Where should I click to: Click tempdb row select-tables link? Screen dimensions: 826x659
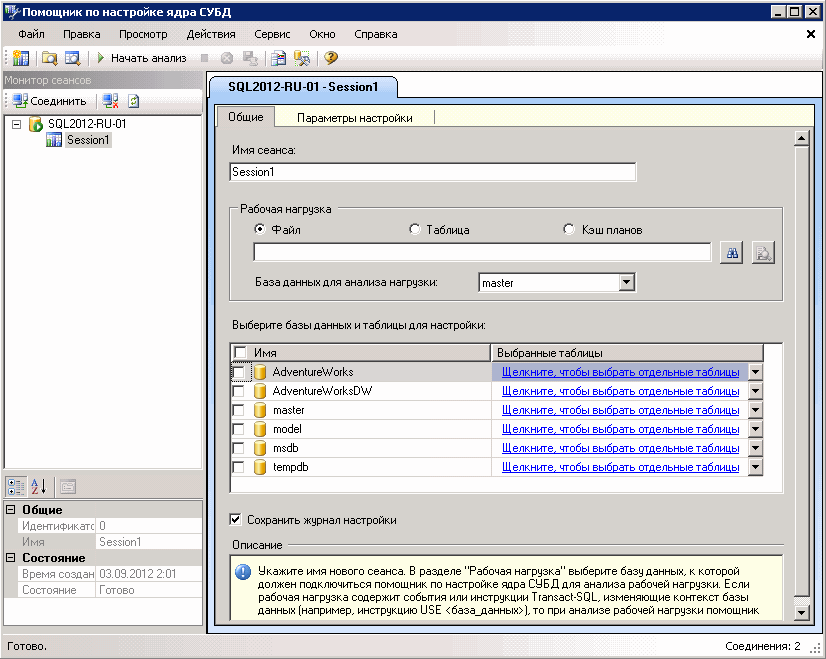620,467
